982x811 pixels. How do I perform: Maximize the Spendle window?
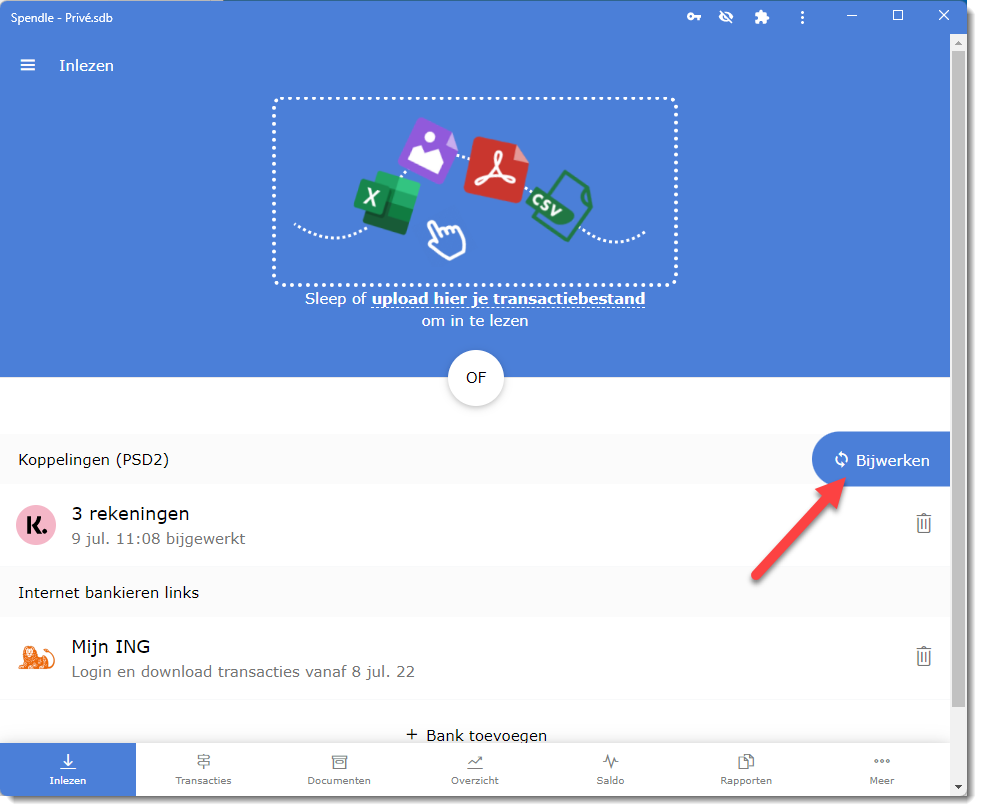click(897, 16)
